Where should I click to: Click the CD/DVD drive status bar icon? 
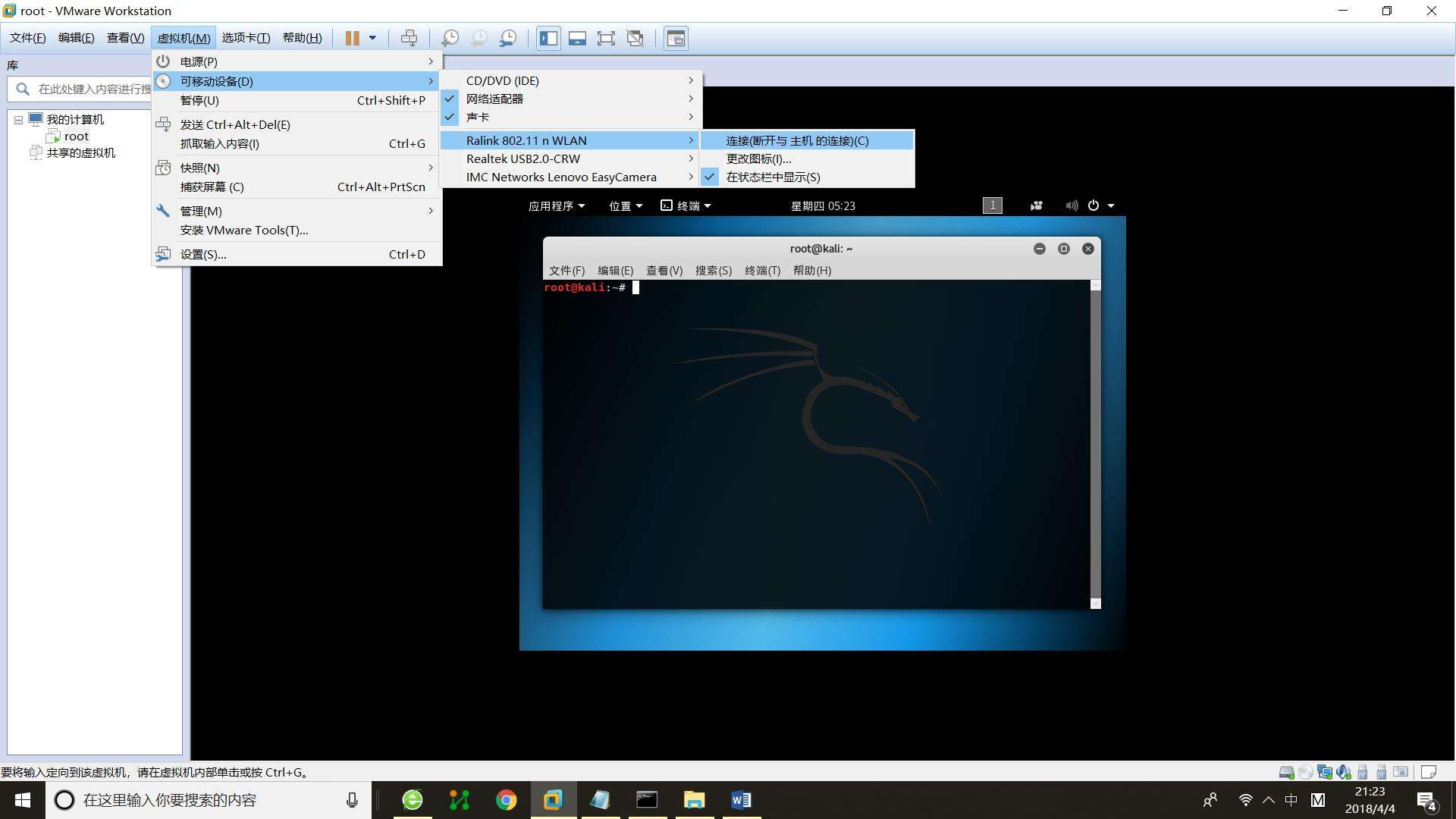point(1306,772)
